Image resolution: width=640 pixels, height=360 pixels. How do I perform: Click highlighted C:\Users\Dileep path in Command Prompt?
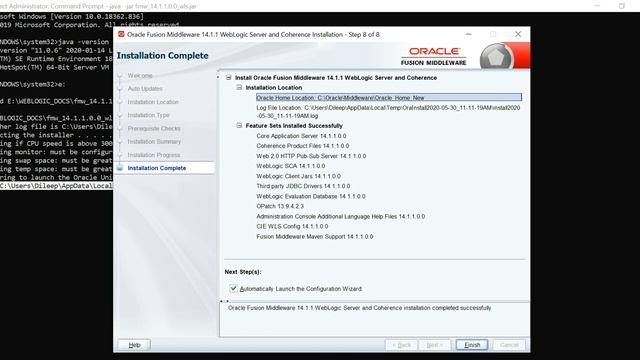[x=56, y=186]
